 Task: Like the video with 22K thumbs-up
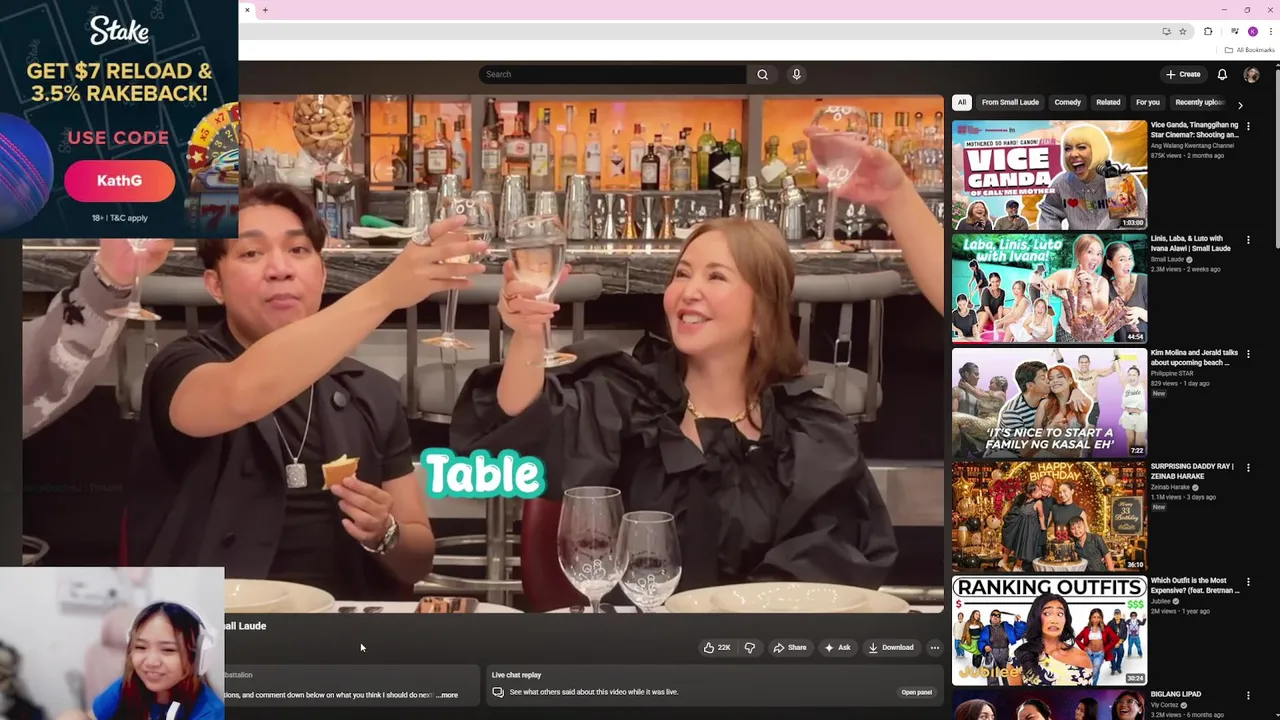click(x=717, y=647)
